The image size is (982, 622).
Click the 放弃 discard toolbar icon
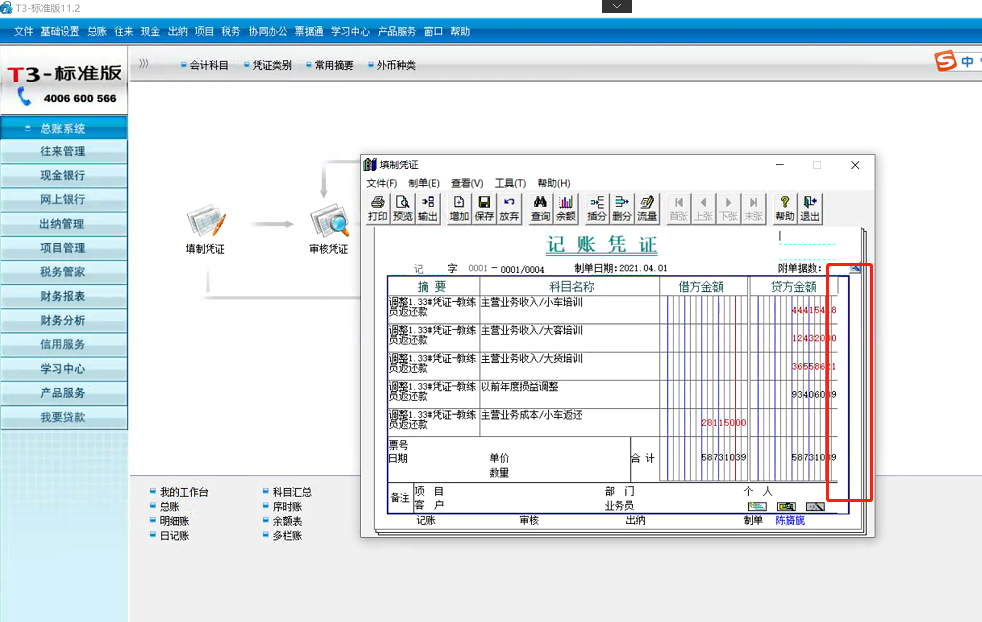pyautogui.click(x=509, y=209)
